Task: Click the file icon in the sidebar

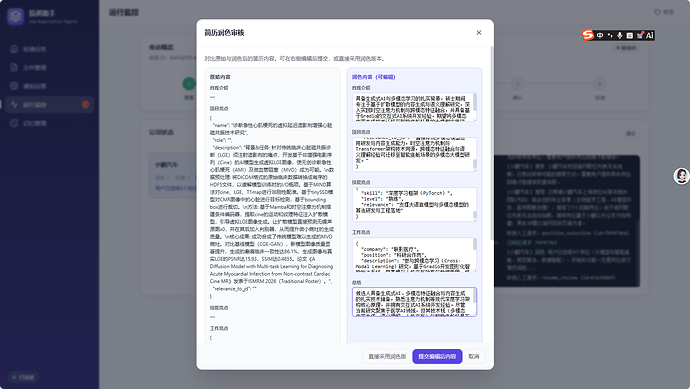Action: pos(14,67)
